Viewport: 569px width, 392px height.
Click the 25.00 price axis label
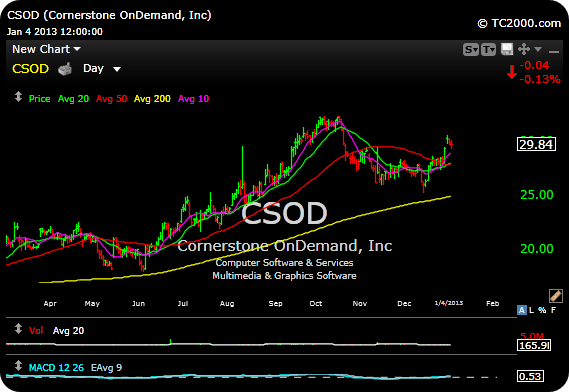(537, 195)
